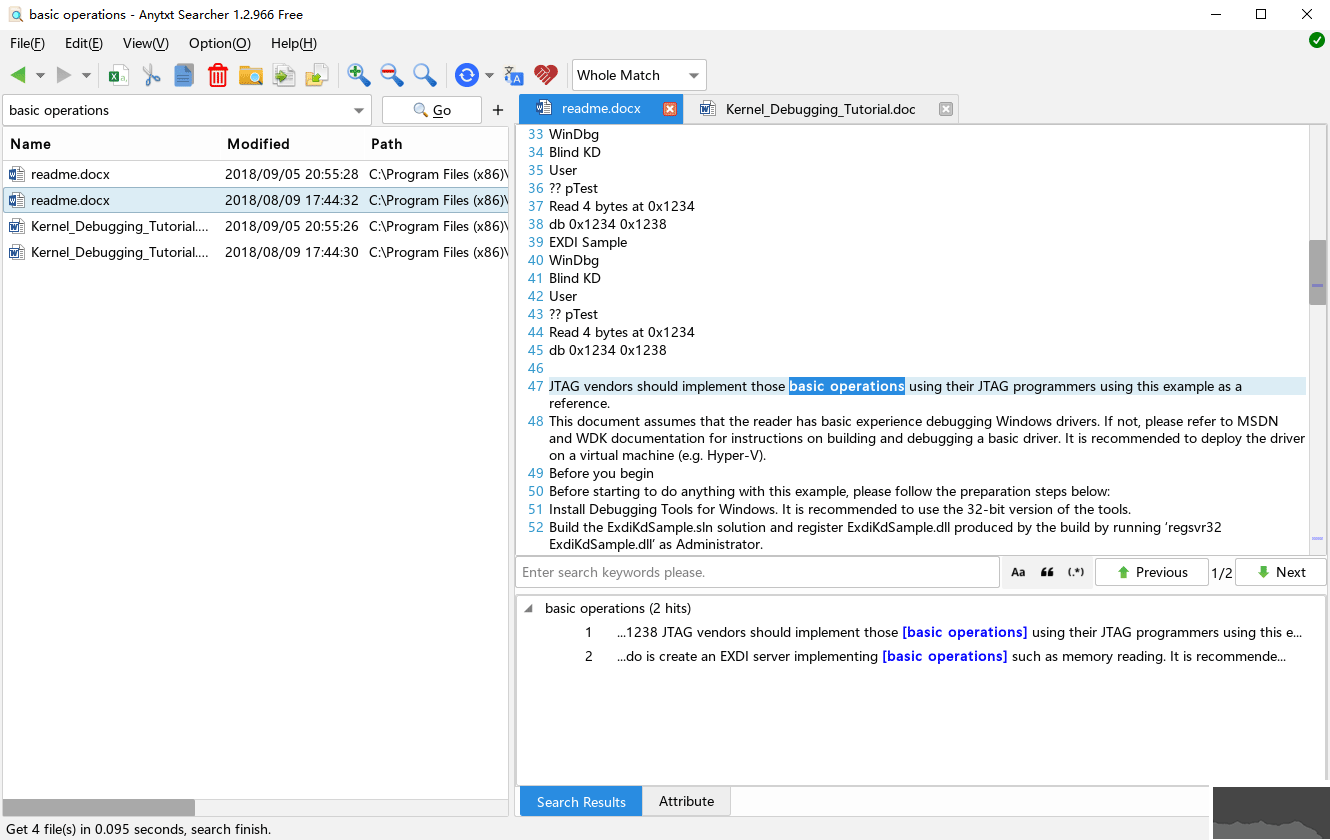Select the scissors cut icon
Viewport: 1330px width, 840px height.
pyautogui.click(x=151, y=75)
